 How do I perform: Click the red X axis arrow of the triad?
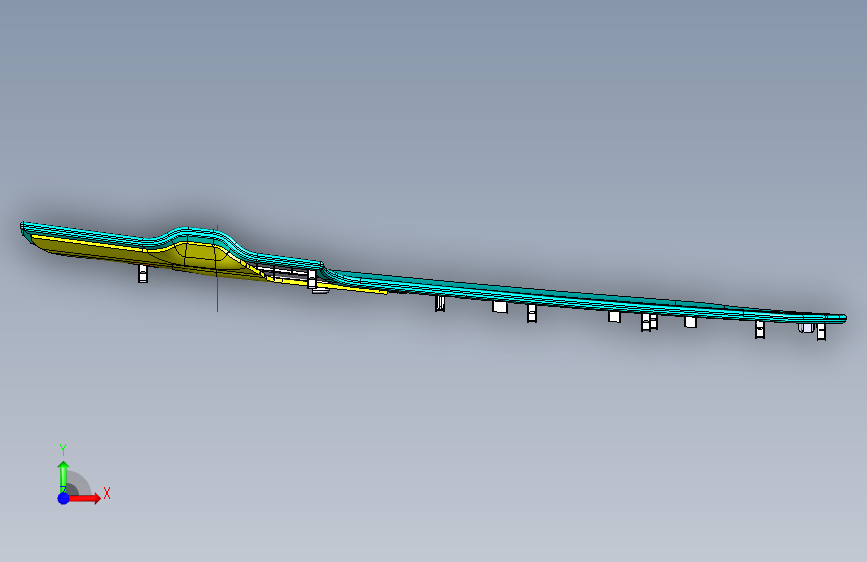84,498
